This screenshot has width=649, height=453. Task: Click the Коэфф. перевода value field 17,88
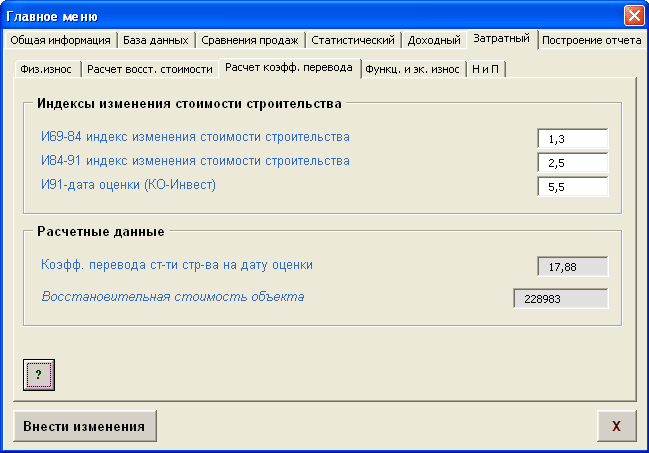click(572, 267)
